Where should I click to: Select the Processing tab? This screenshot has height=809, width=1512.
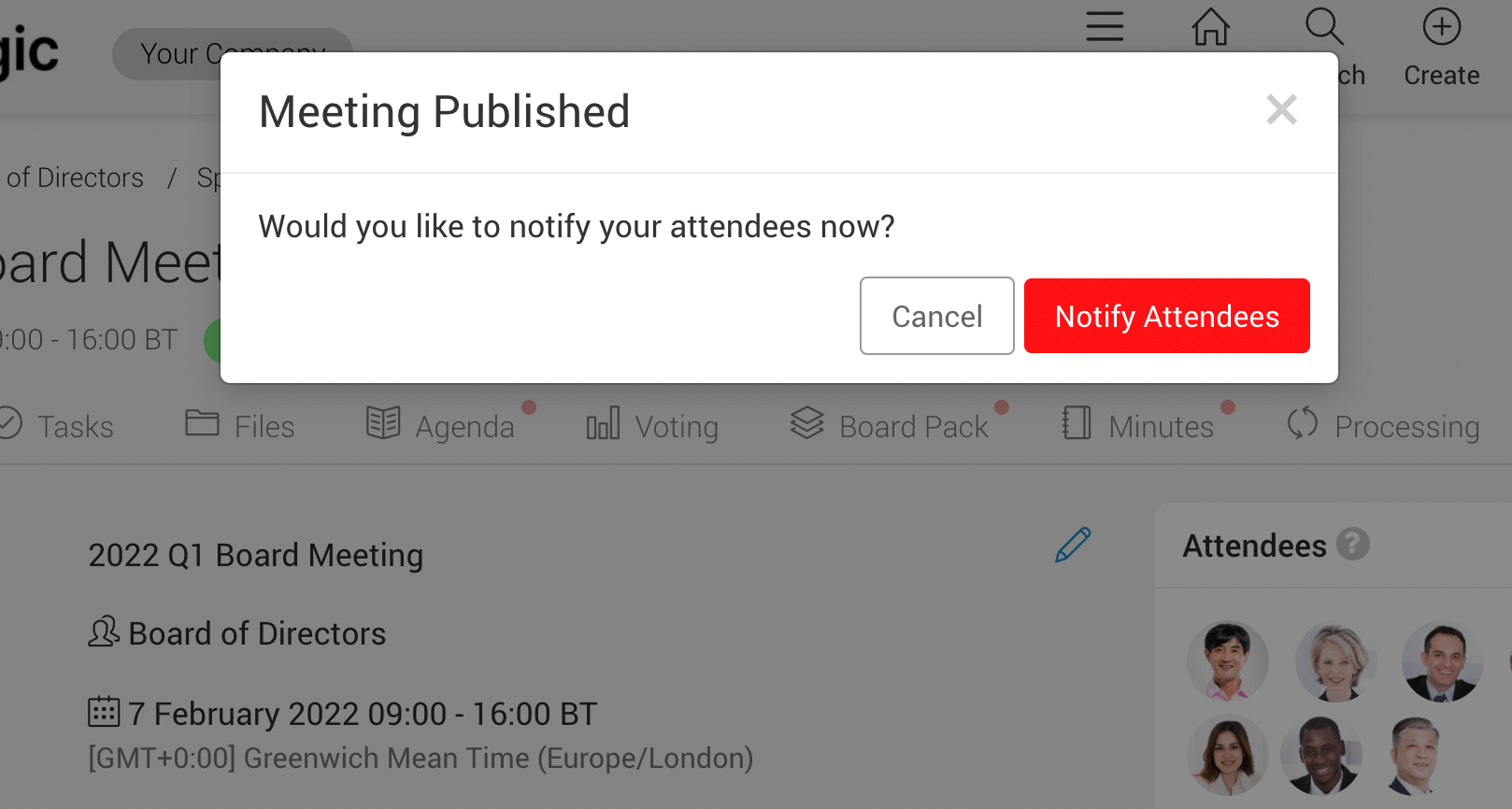[x=1384, y=426]
